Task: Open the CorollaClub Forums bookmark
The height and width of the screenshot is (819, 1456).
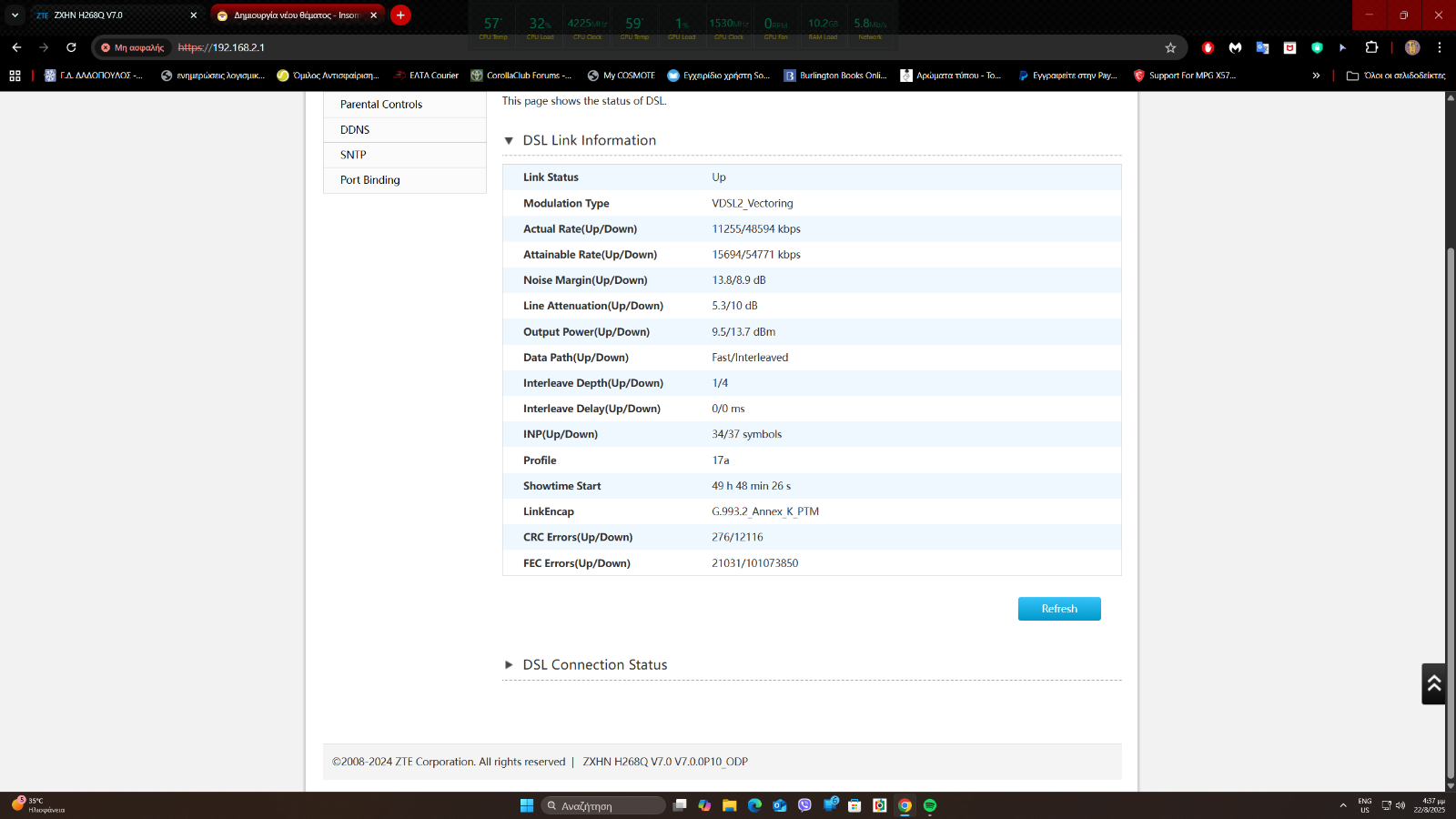Action: 521,76
